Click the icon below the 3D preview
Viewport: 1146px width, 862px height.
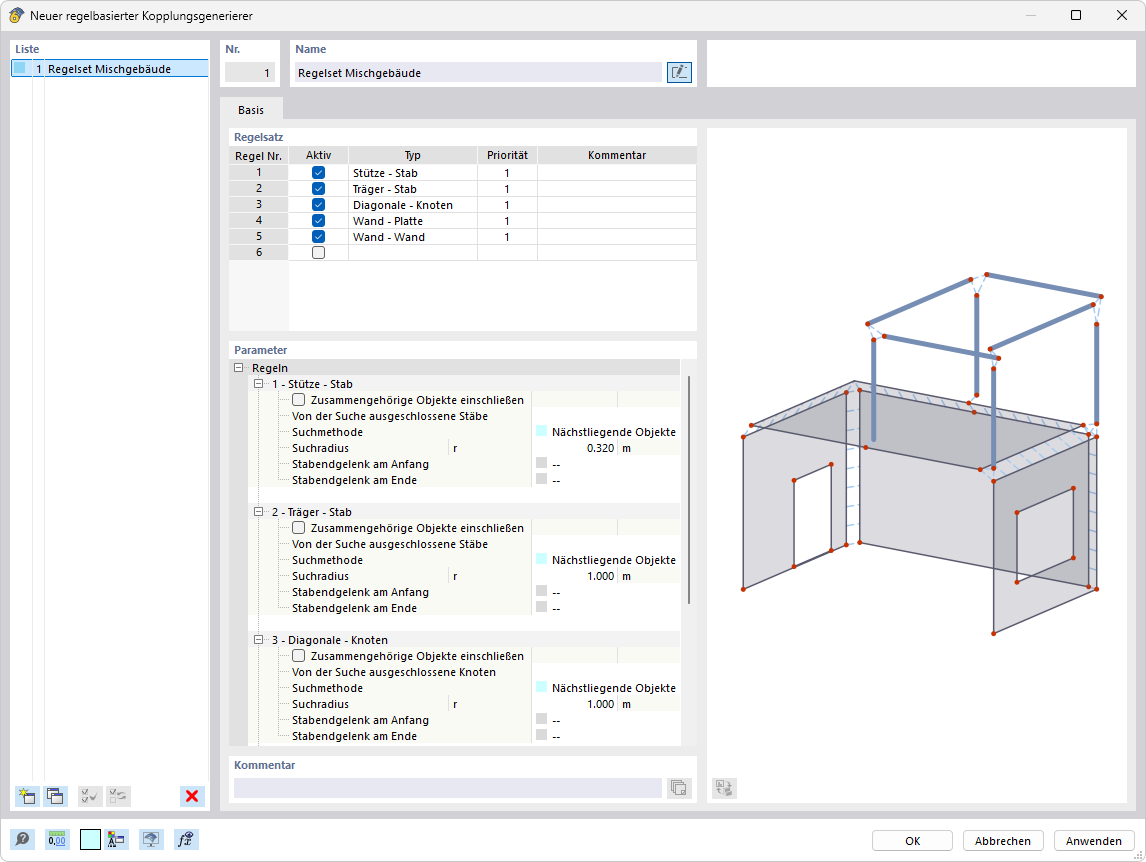pos(724,788)
